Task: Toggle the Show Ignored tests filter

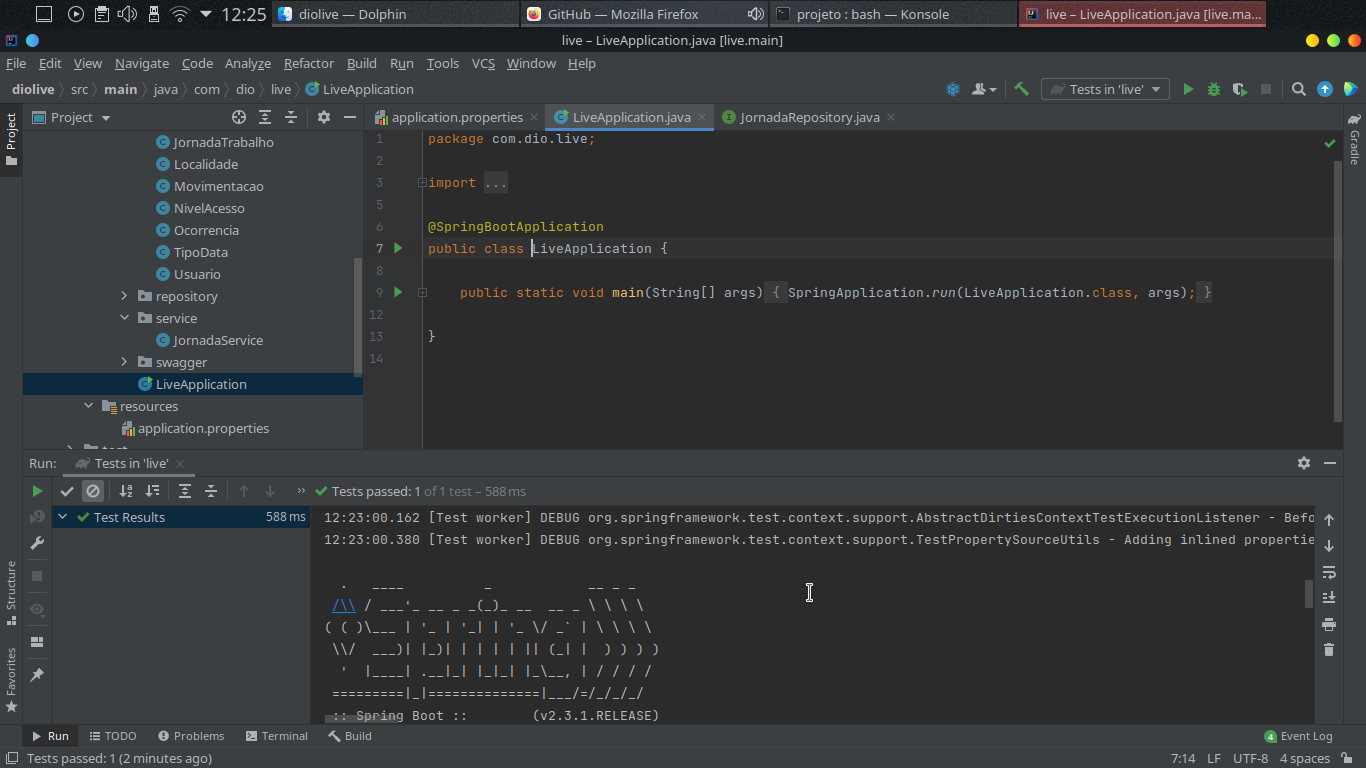Action: click(x=93, y=491)
